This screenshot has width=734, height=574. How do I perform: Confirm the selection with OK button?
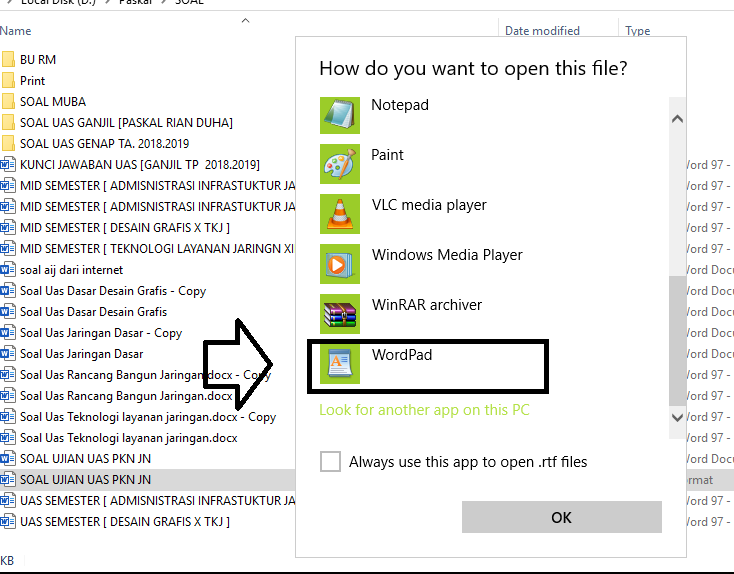coord(562,517)
